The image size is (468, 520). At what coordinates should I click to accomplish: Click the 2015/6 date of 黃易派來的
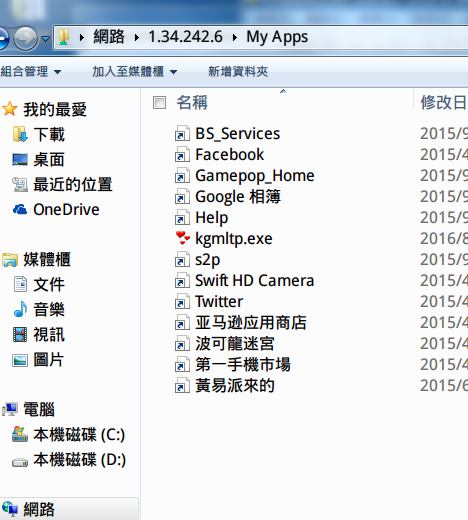pos(444,386)
